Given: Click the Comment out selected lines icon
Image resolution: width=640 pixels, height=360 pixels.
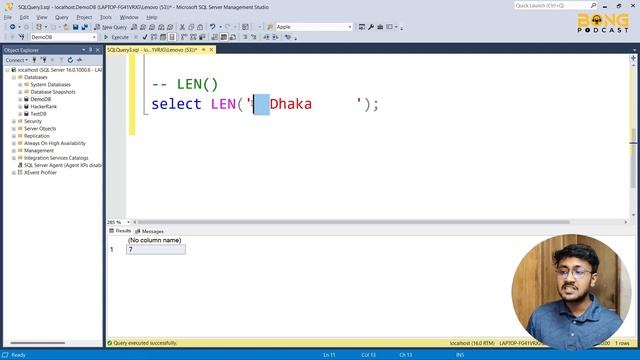Looking at the screenshot, I should point(245,37).
